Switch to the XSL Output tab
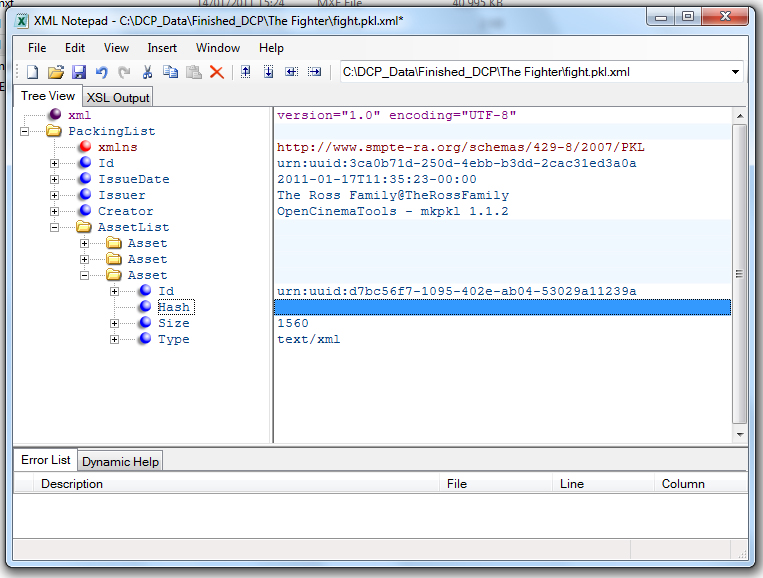 click(118, 98)
